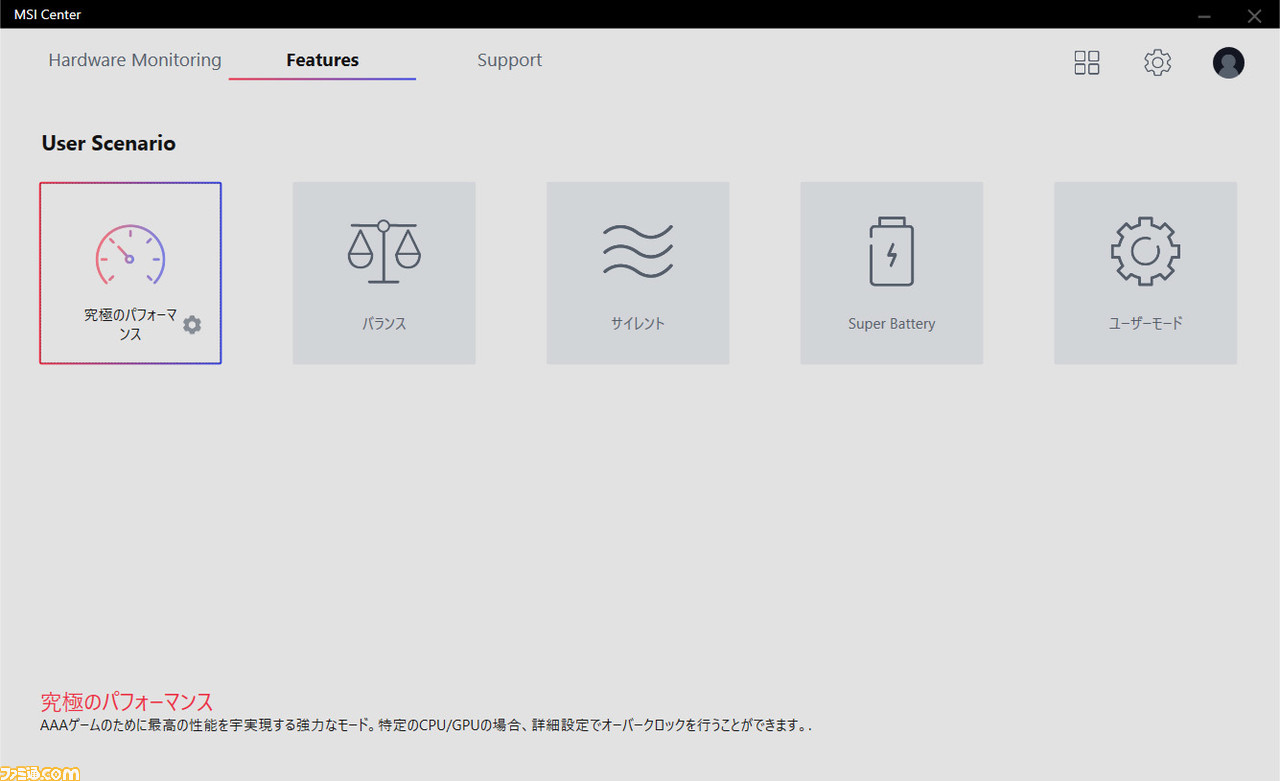Open settings via top gear icon

(1157, 63)
